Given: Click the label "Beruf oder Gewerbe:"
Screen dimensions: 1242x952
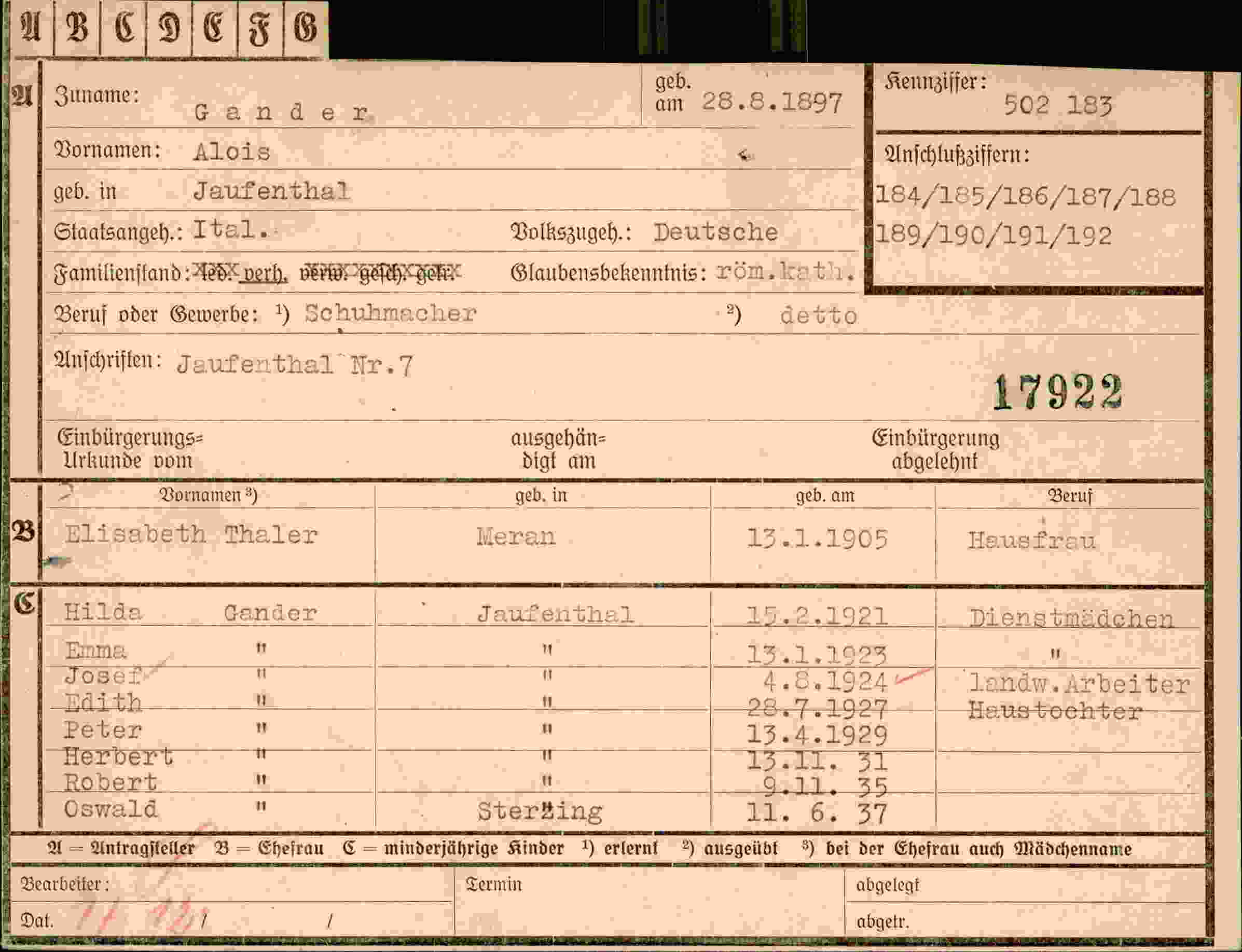Looking at the screenshot, I should click(156, 314).
